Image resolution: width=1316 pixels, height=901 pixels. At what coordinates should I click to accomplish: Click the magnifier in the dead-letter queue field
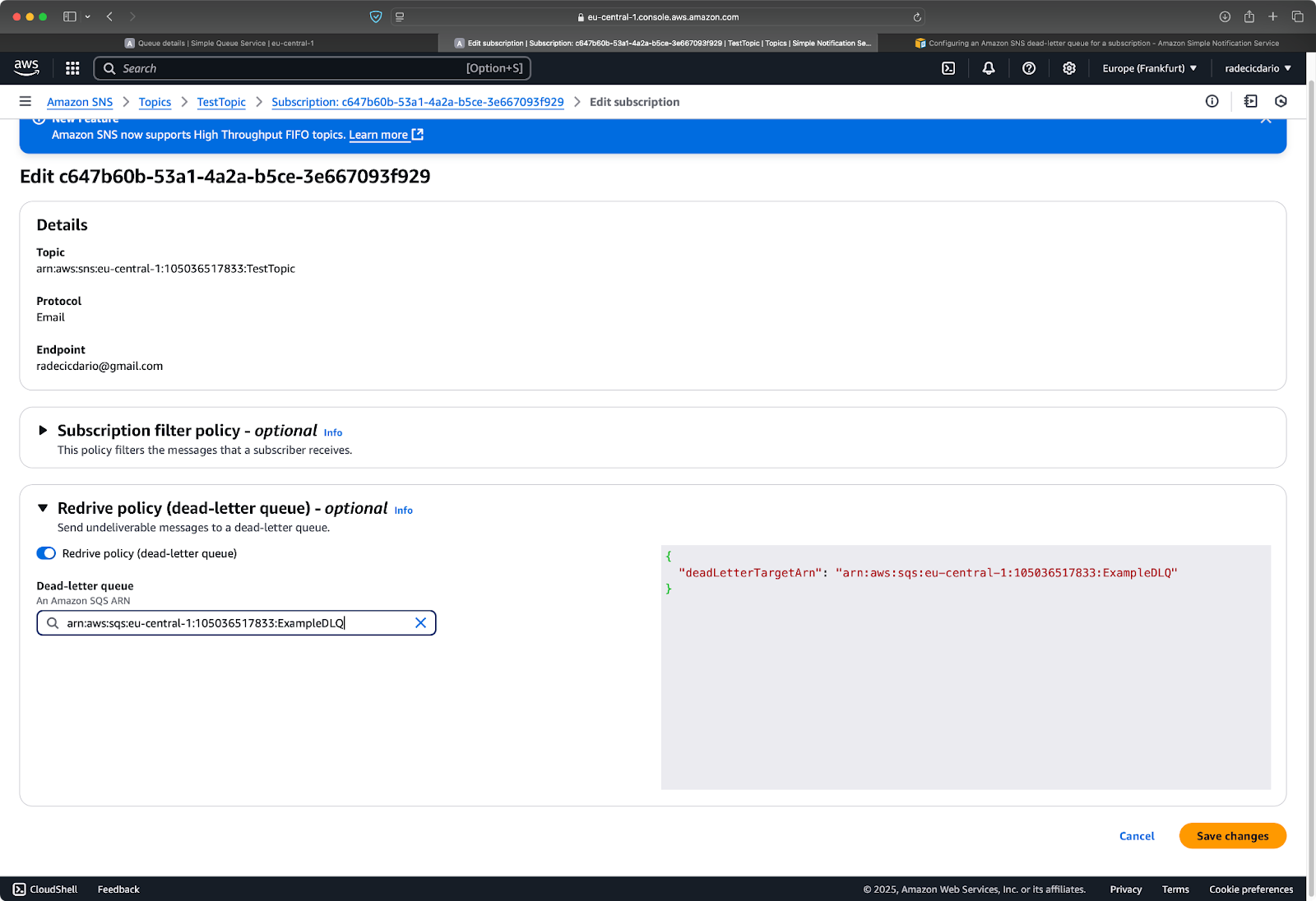(x=53, y=623)
